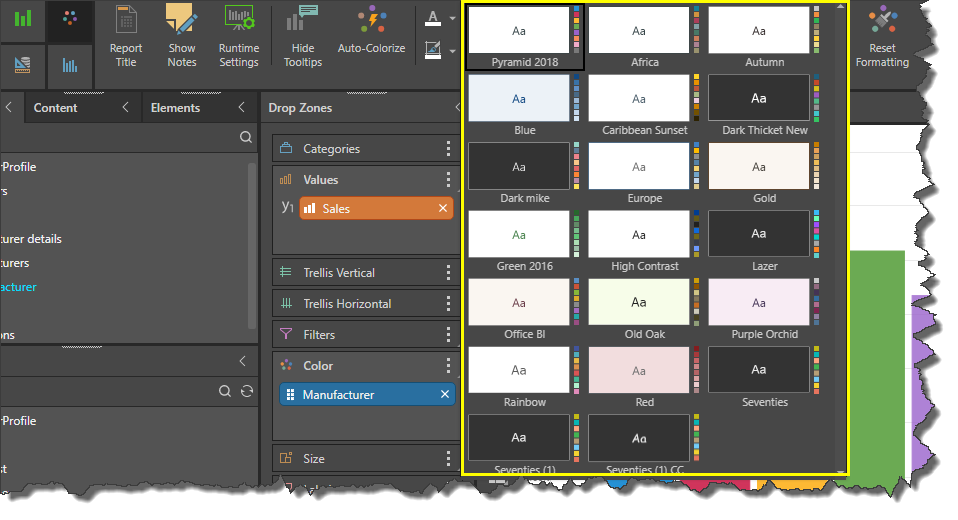
Task: Select the Caribbean Sunset theme
Action: click(x=638, y=98)
